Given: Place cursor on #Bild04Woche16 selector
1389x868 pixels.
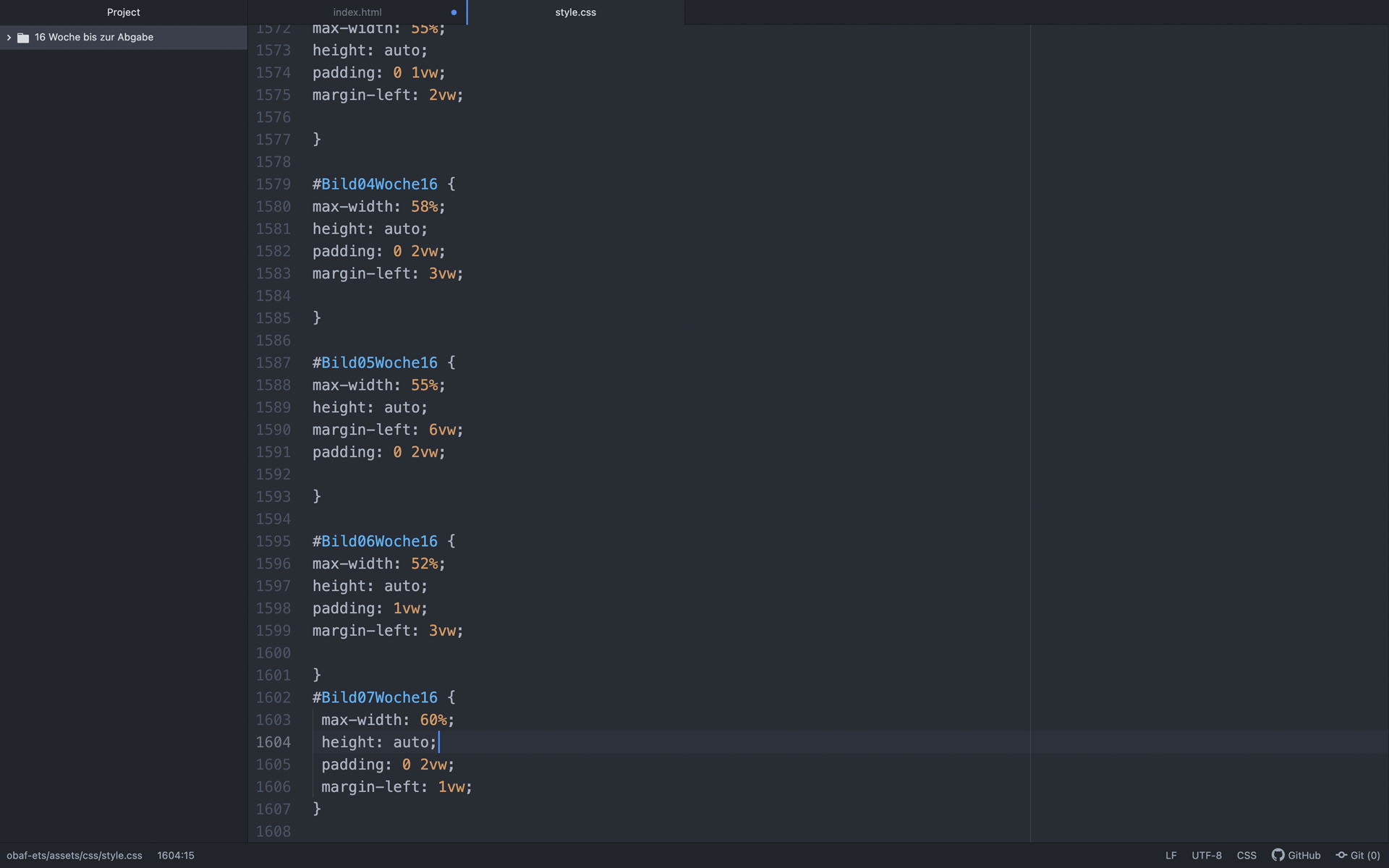Looking at the screenshot, I should 375,184.
